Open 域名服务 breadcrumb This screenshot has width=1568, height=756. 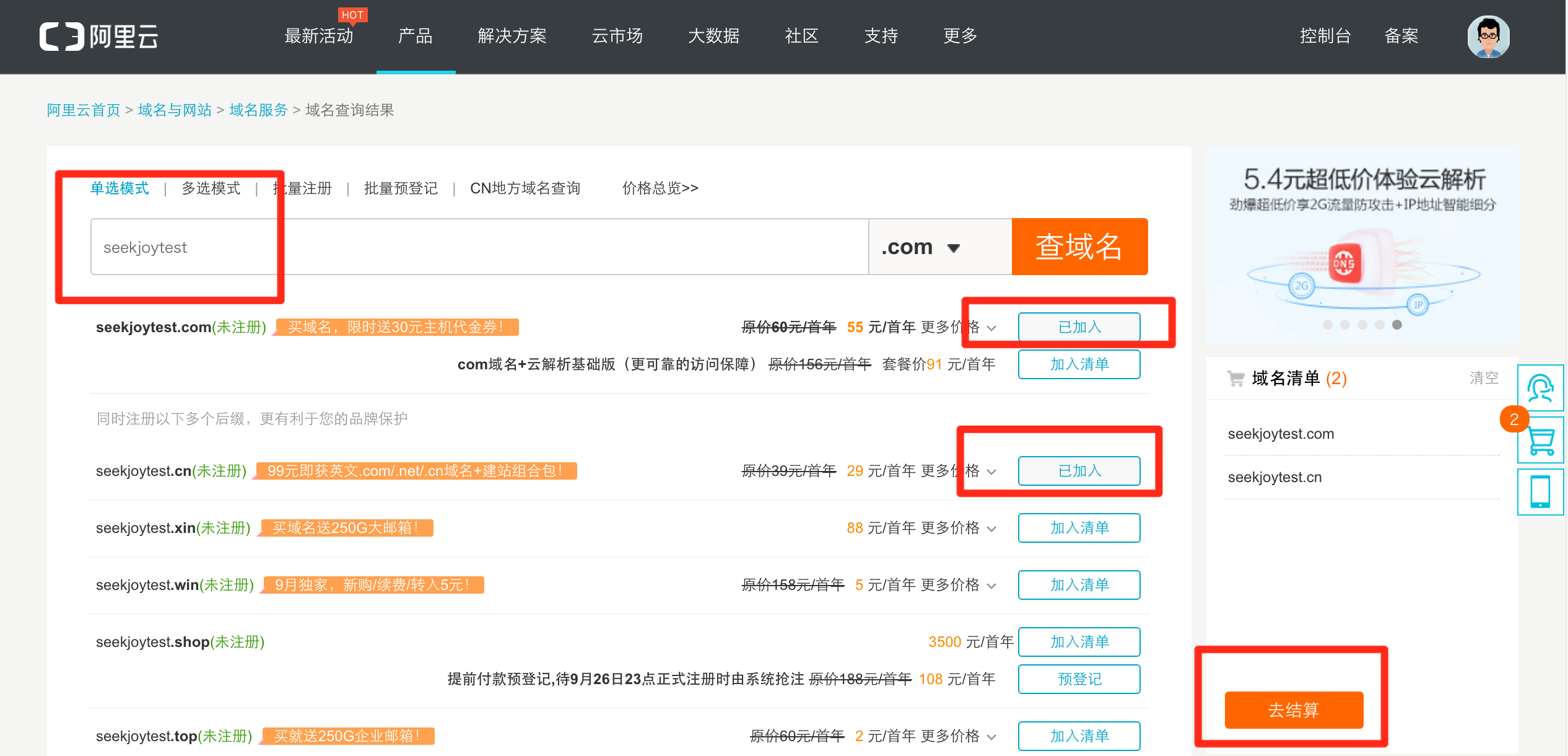click(x=259, y=110)
